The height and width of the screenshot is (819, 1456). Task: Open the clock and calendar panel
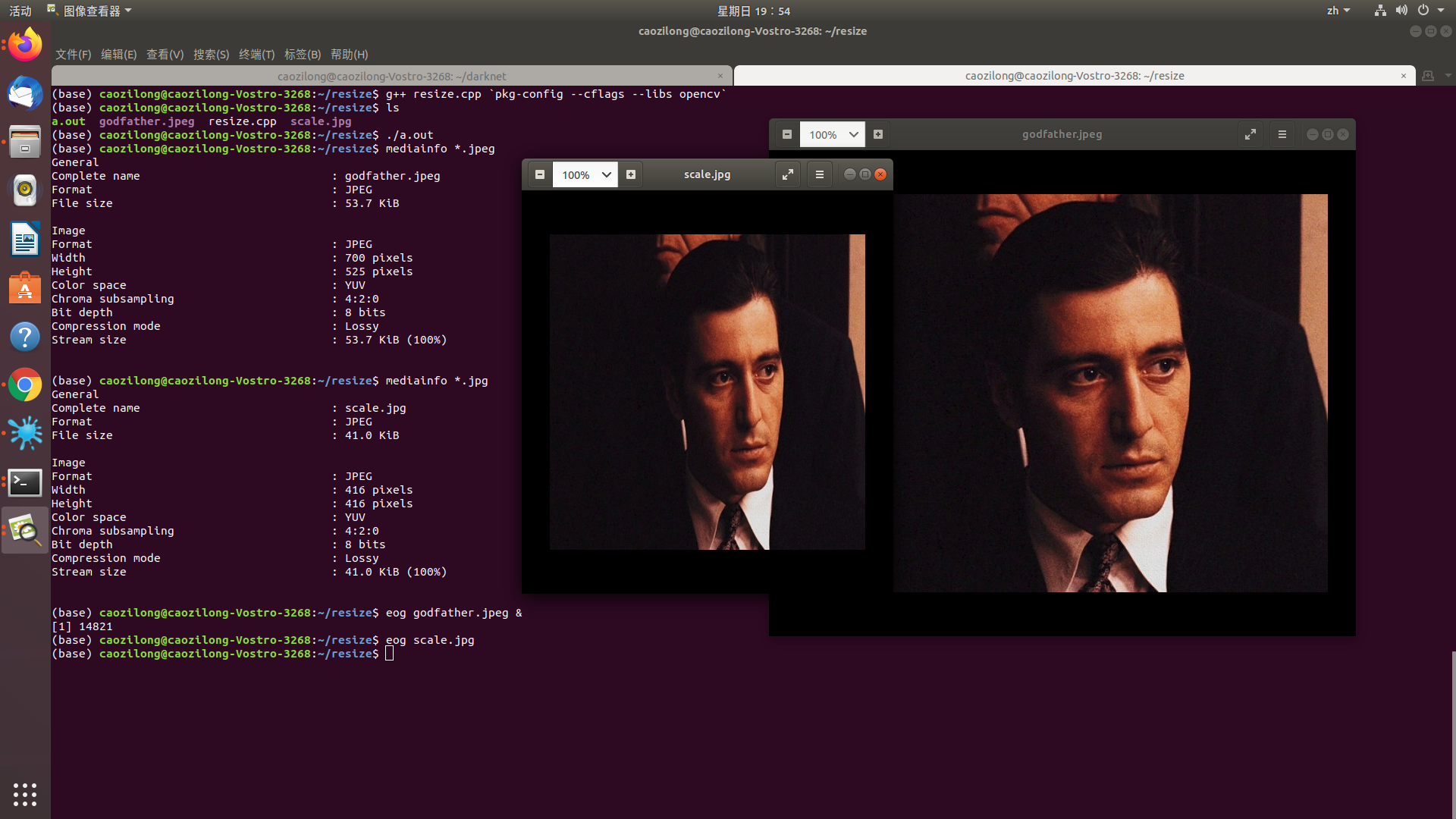[754, 11]
